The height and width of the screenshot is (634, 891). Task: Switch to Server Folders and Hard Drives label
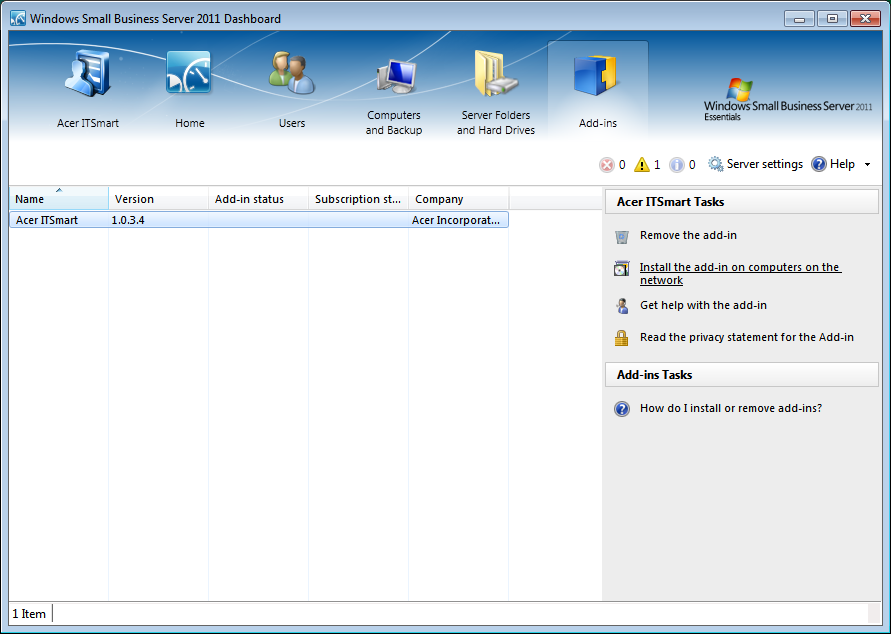tap(496, 123)
